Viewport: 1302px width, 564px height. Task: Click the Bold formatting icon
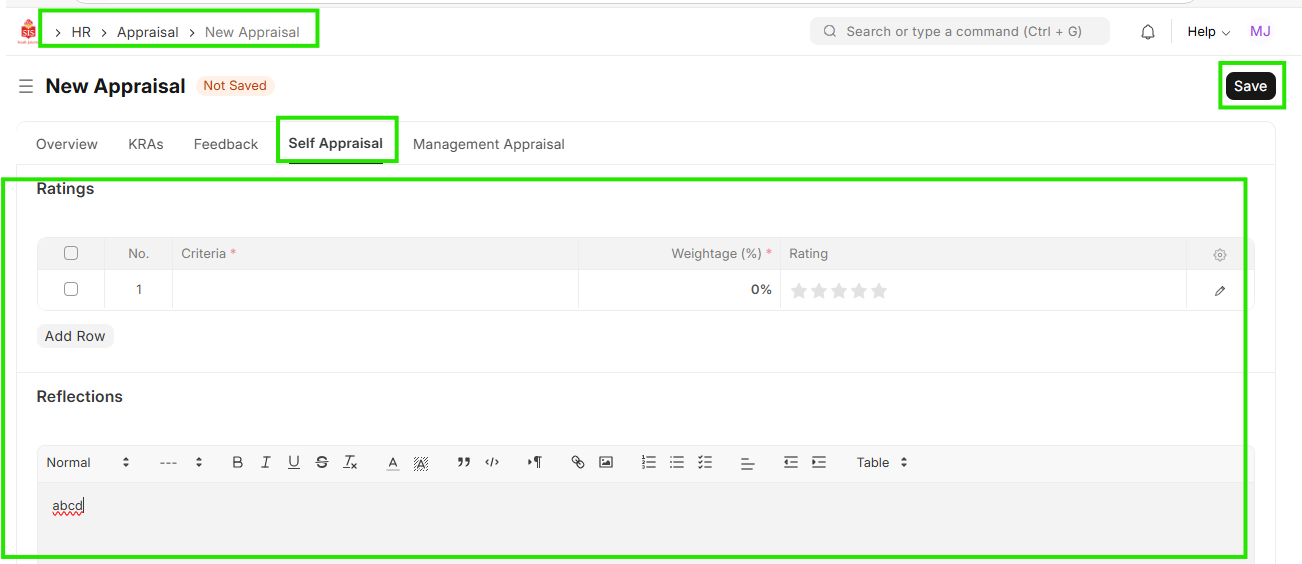point(238,462)
